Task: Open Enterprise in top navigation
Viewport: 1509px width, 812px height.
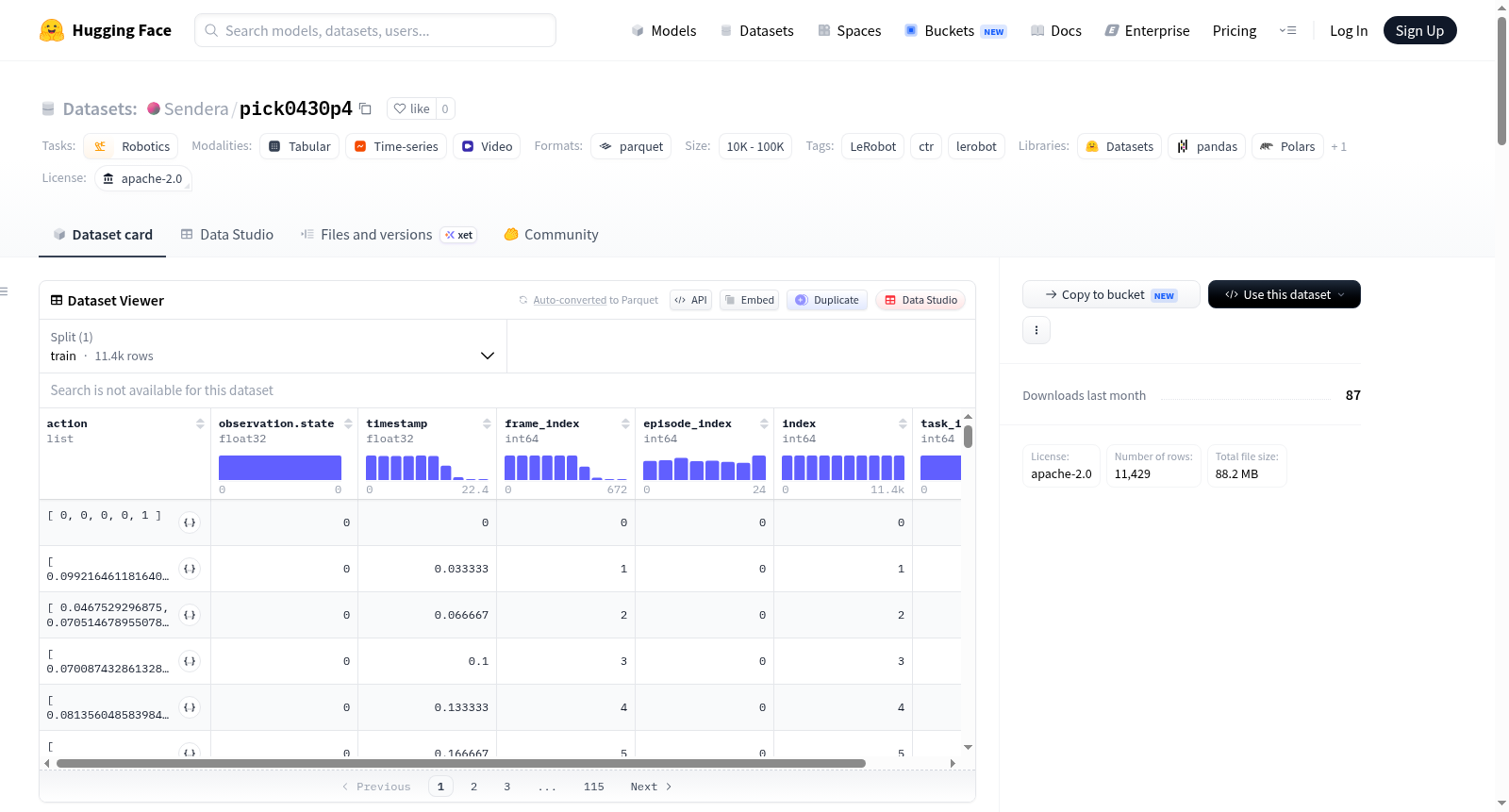Action: point(1147,30)
